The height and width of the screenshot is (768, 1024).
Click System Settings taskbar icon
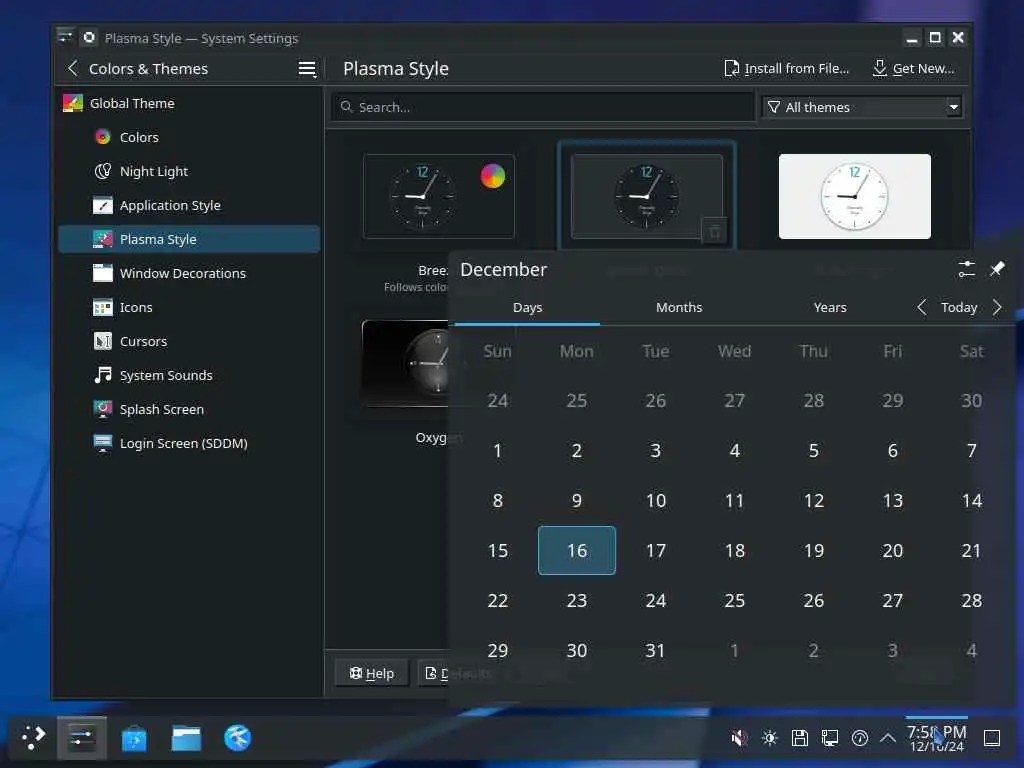point(82,738)
